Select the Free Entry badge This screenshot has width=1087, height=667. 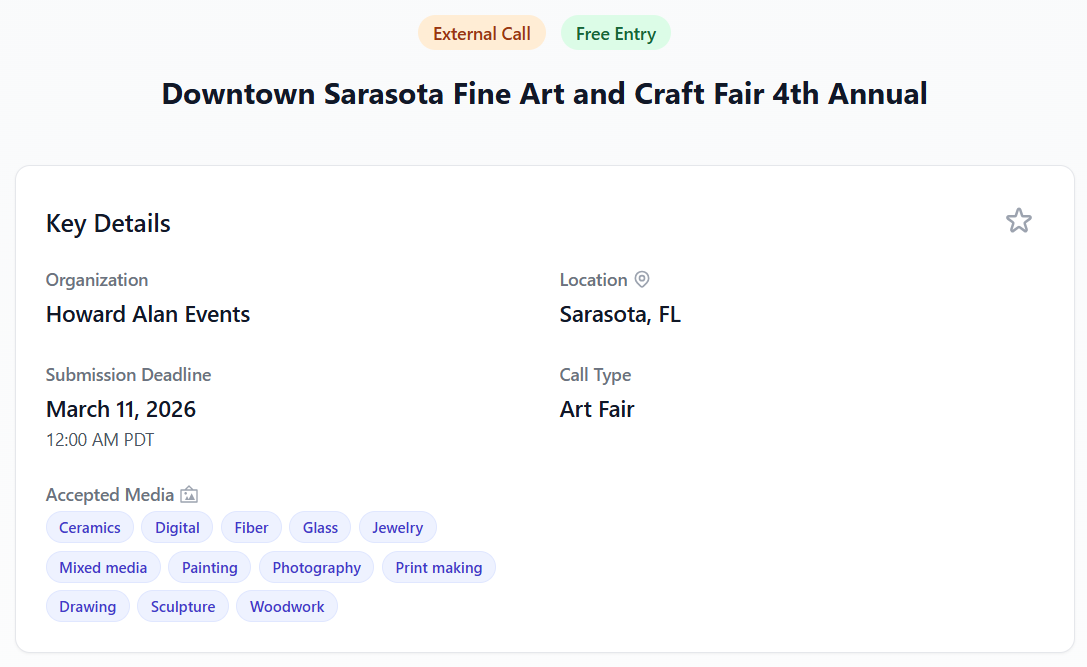[x=615, y=32]
